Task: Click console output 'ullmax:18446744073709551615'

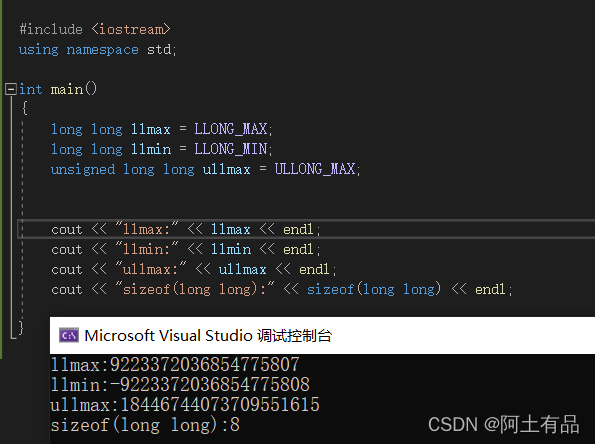Action: coord(185,405)
